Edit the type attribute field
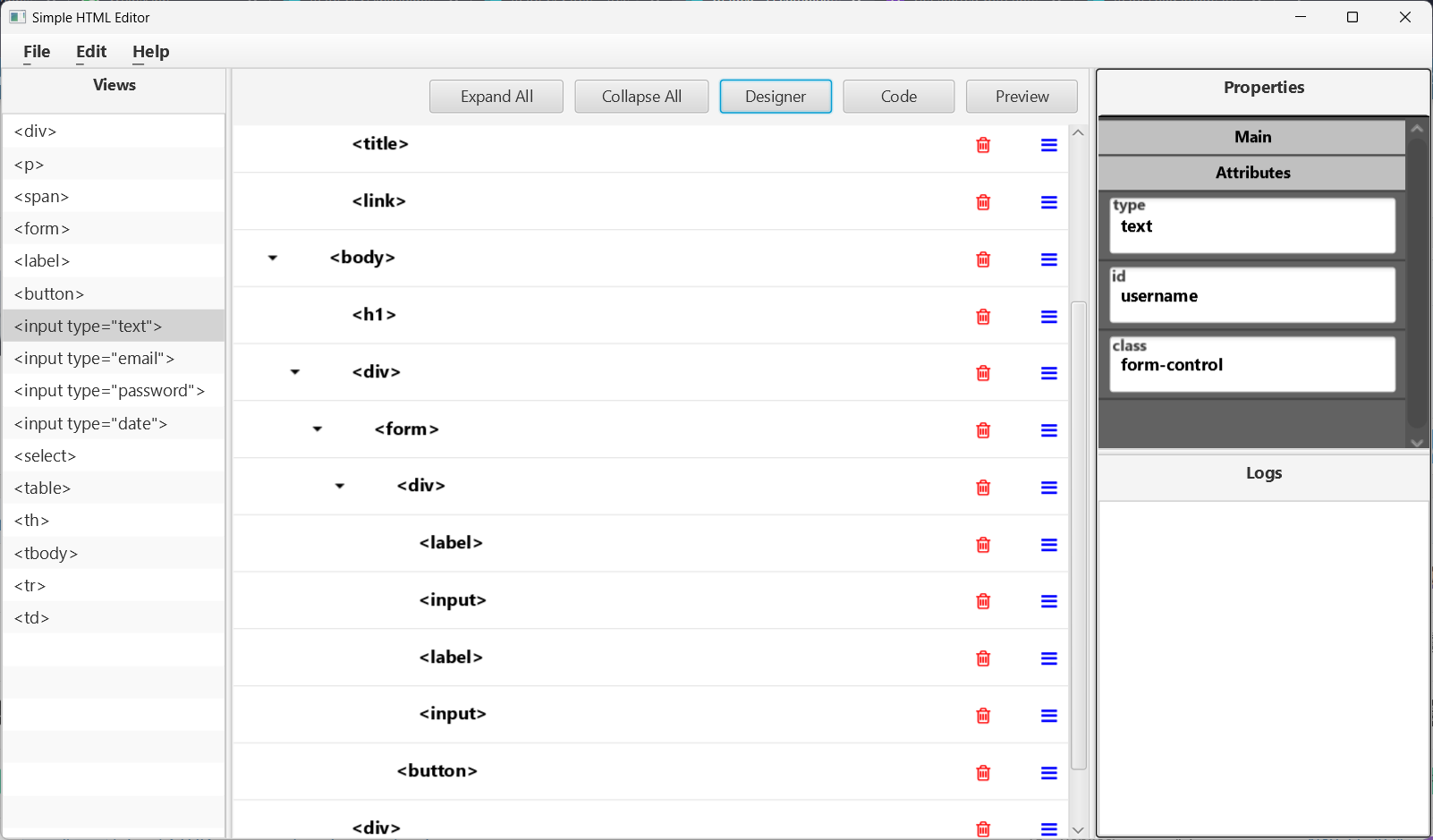 pos(1252,225)
